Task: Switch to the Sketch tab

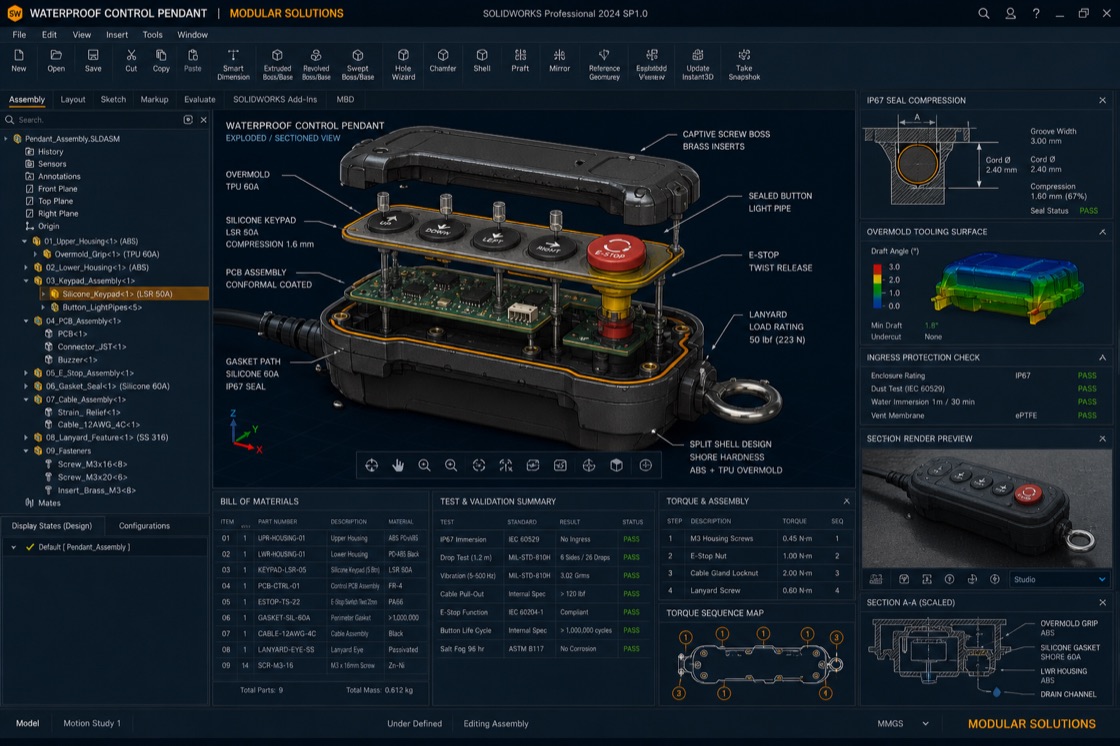Action: 113,99
